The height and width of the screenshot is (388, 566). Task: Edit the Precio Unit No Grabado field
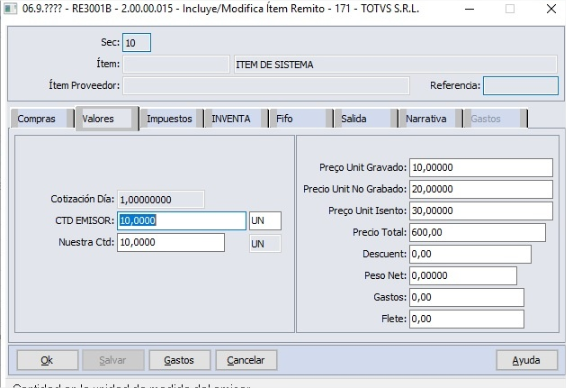pos(481,189)
